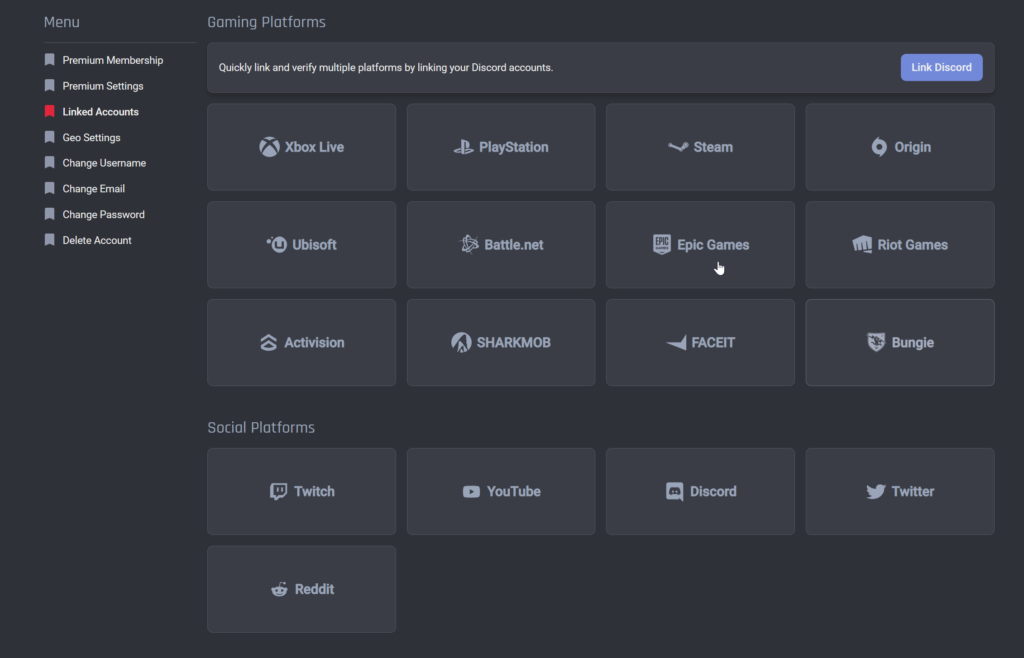Link a Riot Games account
This screenshot has width=1024, height=658.
900,245
